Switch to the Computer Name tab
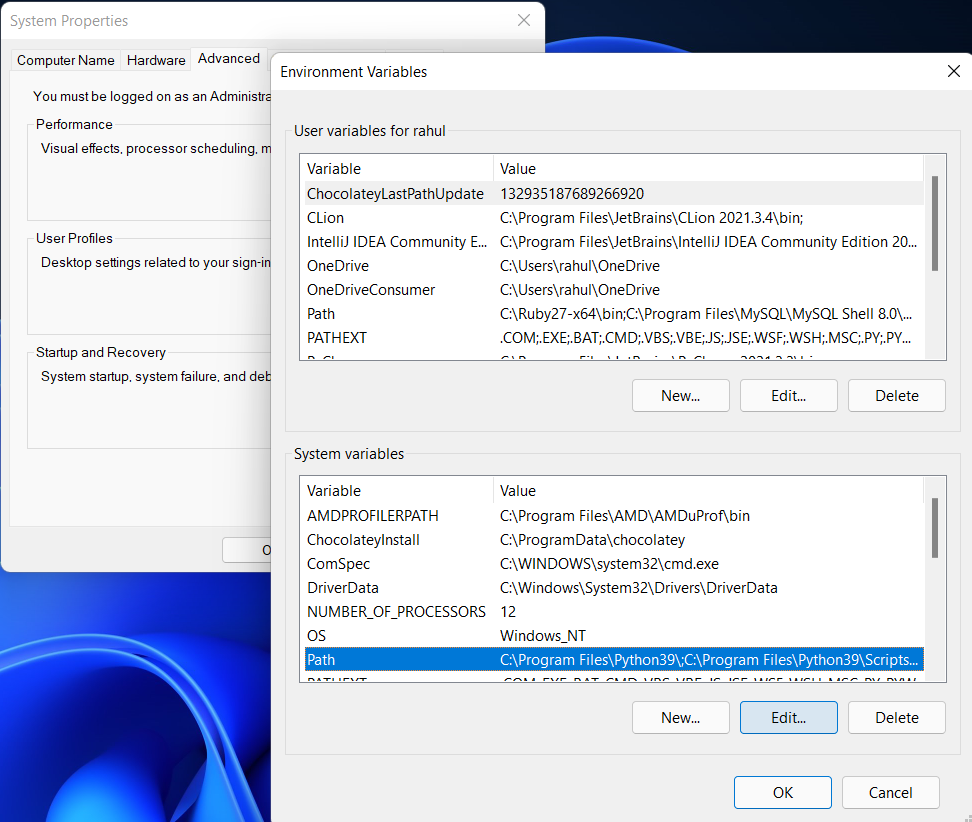 pyautogui.click(x=66, y=60)
